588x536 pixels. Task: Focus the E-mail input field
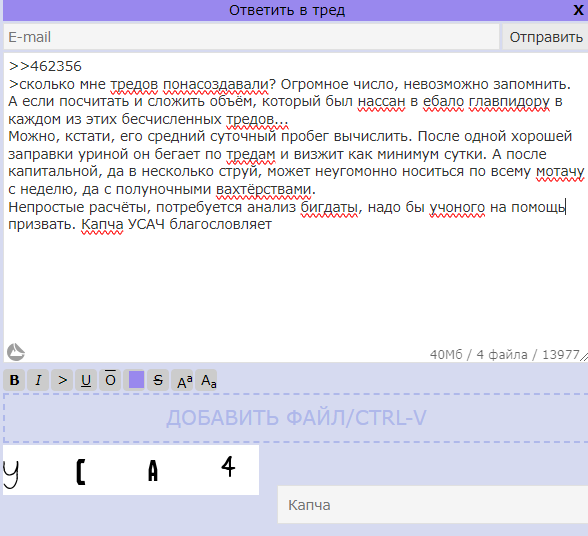[251, 37]
